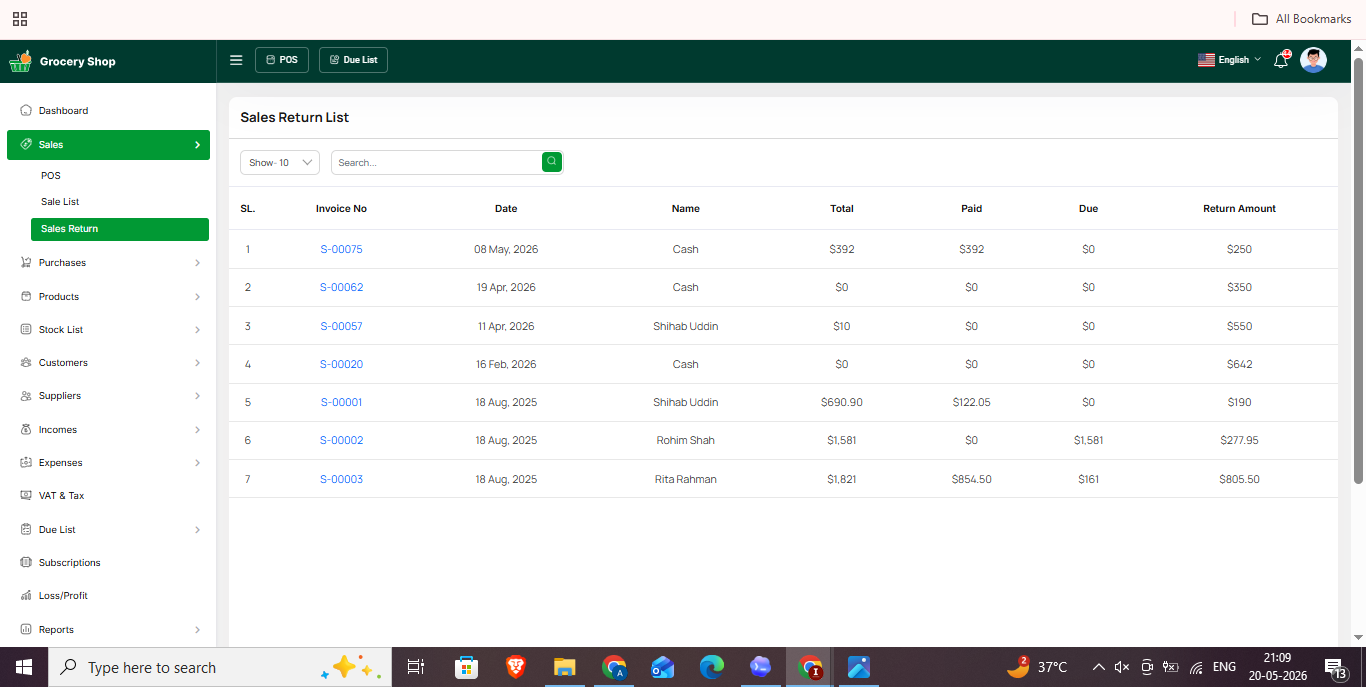This screenshot has height=687, width=1366.
Task: Click the Incomes icon in sidebar
Action: point(26,430)
